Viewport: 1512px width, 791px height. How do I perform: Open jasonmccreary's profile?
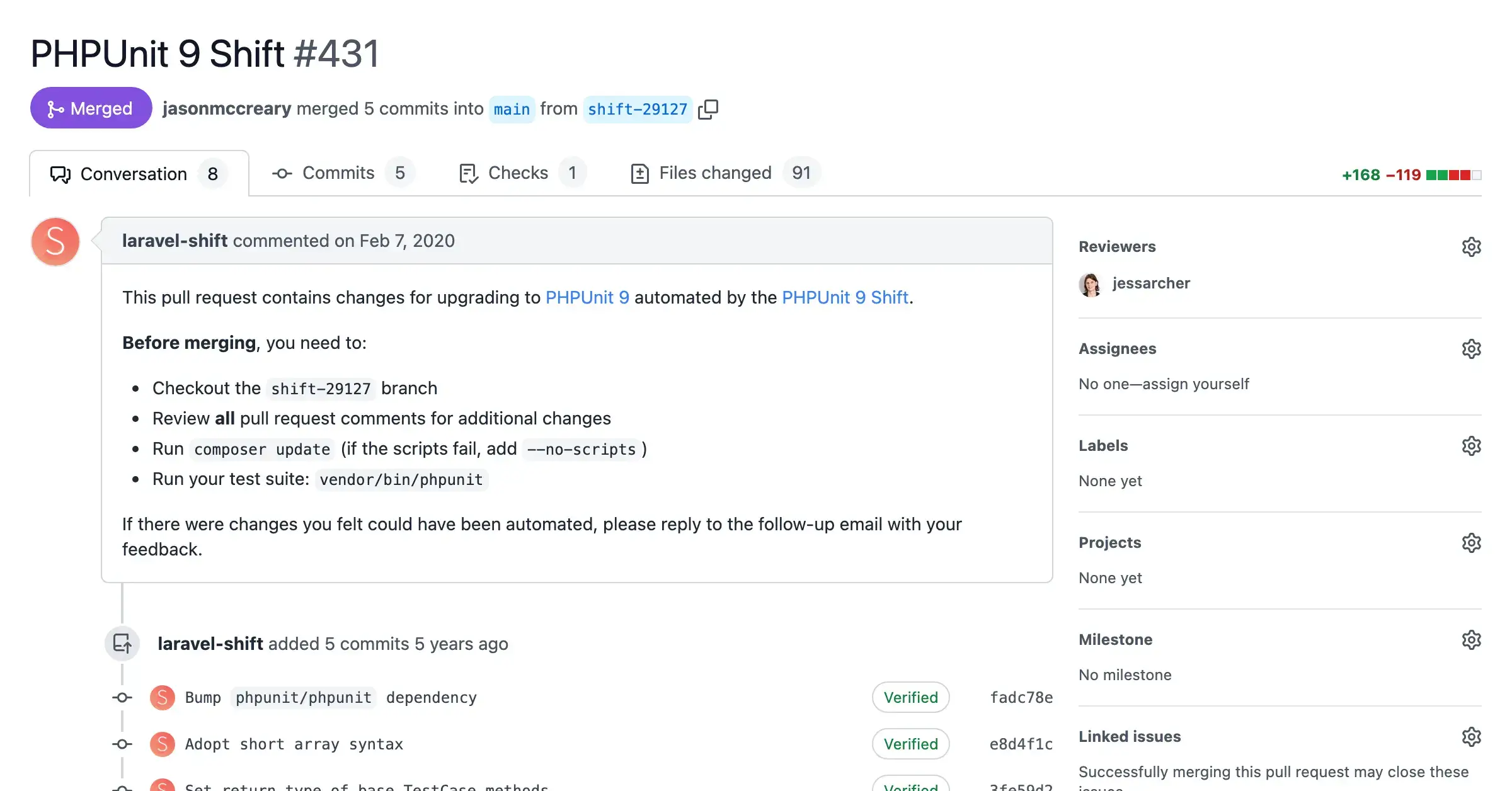[227, 108]
